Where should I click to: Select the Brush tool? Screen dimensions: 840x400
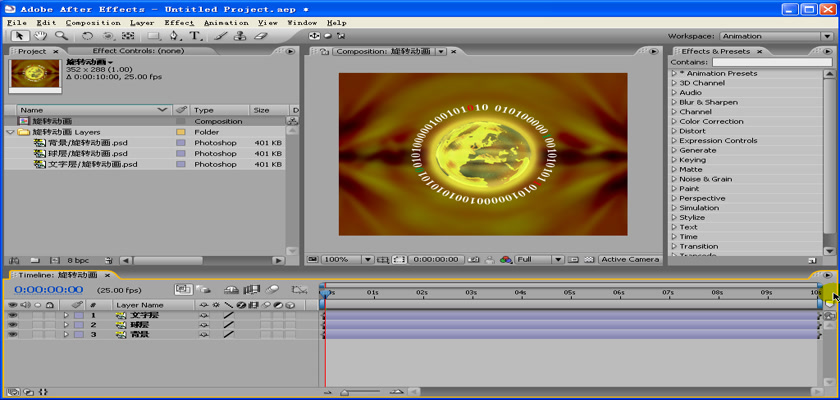pos(220,36)
